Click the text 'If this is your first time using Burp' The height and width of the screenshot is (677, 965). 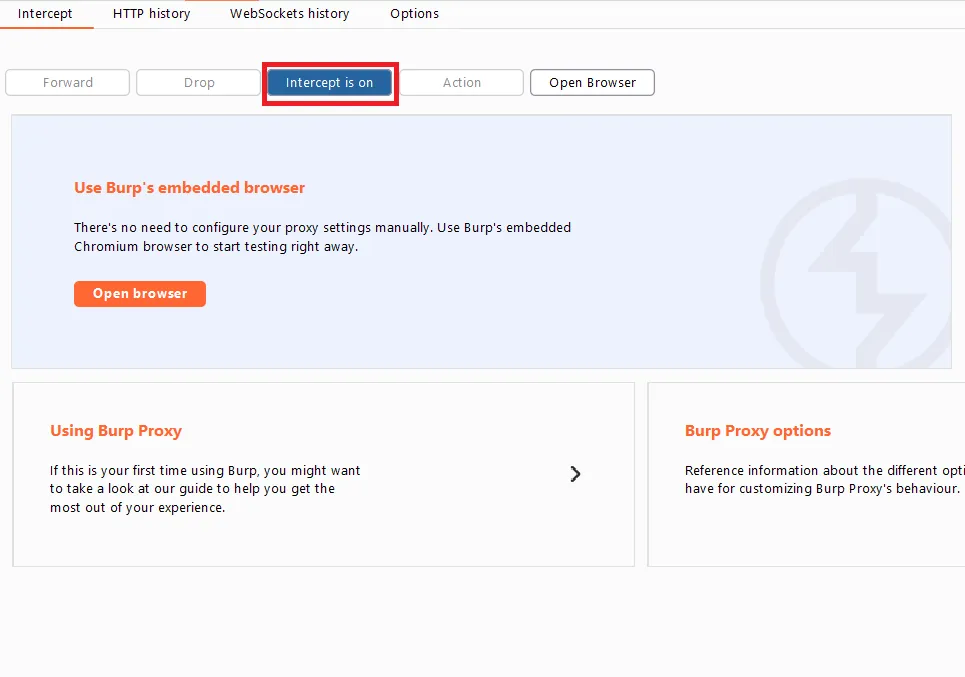pos(154,470)
